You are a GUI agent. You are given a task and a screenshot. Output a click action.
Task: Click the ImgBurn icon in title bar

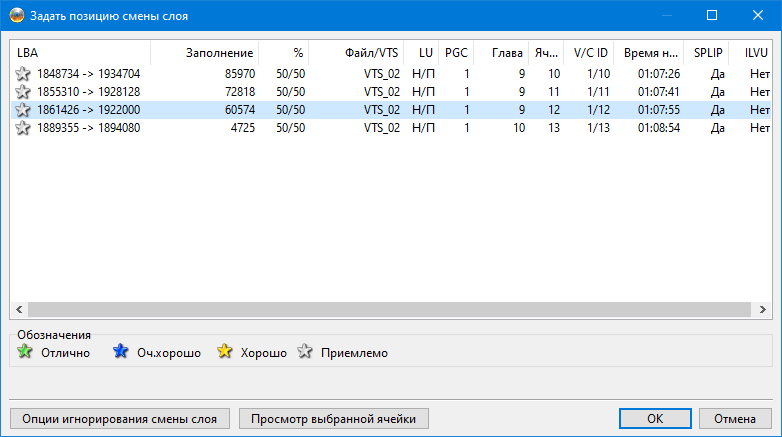(15, 16)
